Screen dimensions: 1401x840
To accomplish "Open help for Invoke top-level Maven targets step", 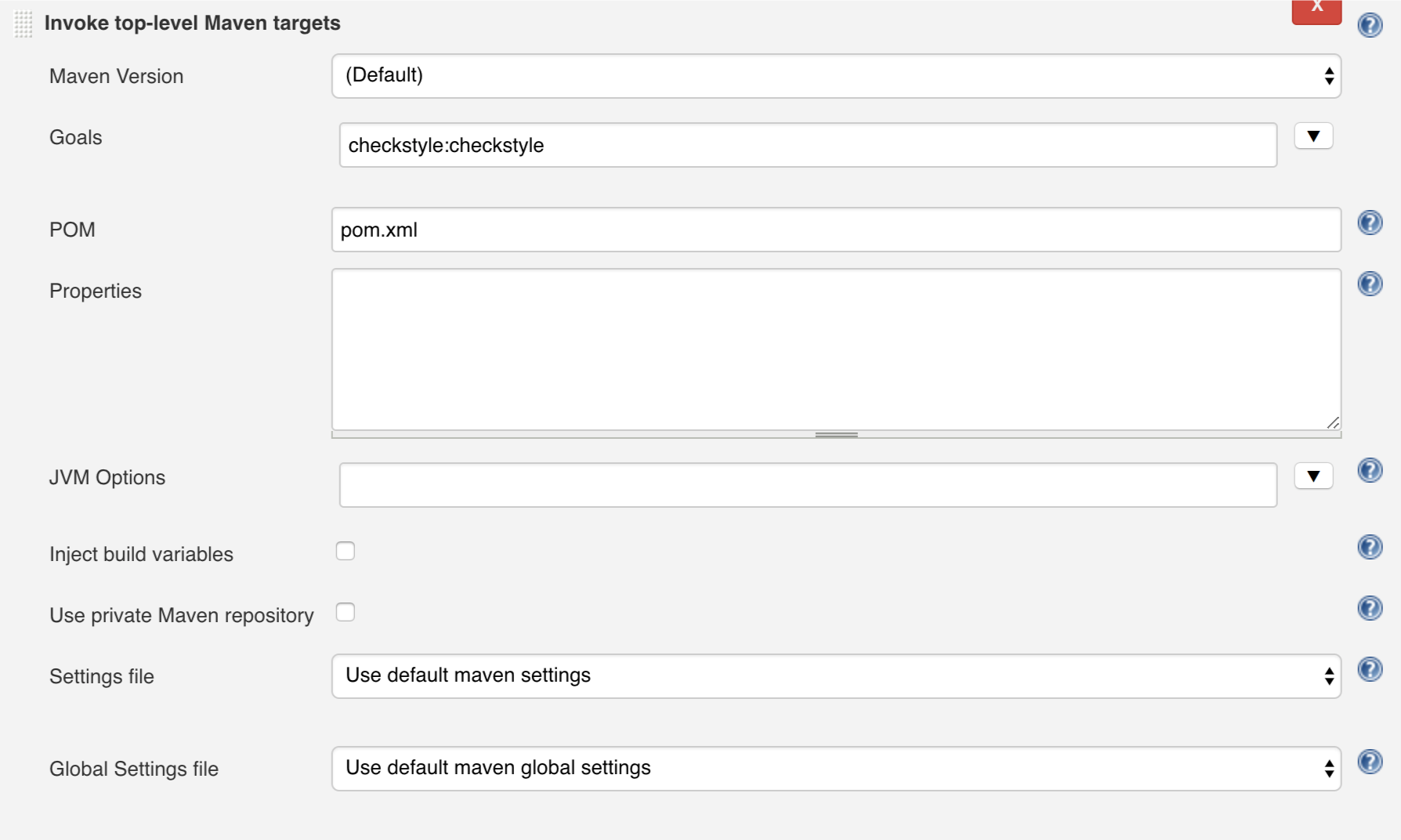I will pos(1370,26).
